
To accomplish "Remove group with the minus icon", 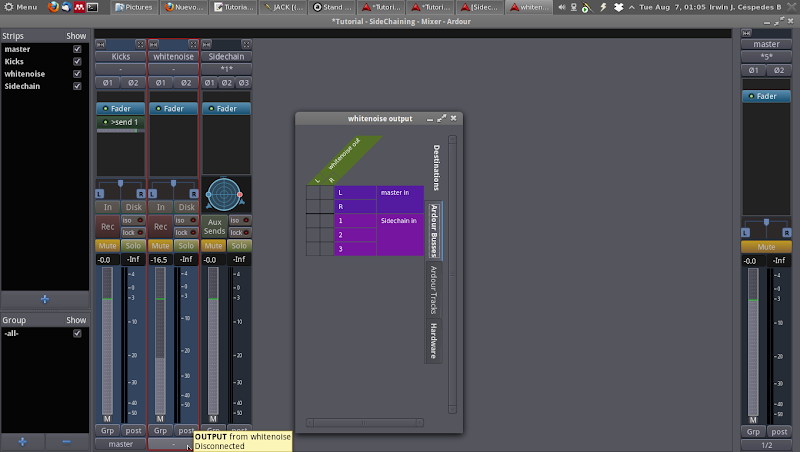I will 66,442.
